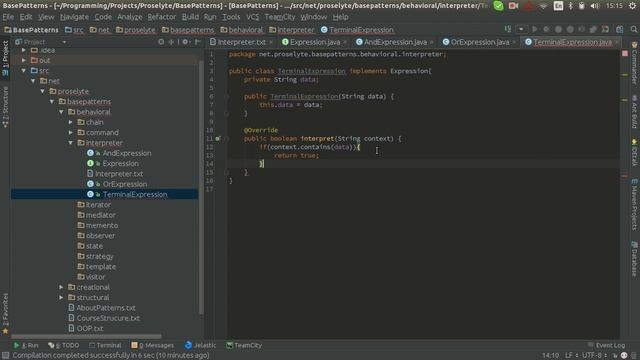Open the Refactor menu
The width and height of the screenshot is (640, 360).
click(x=162, y=17)
